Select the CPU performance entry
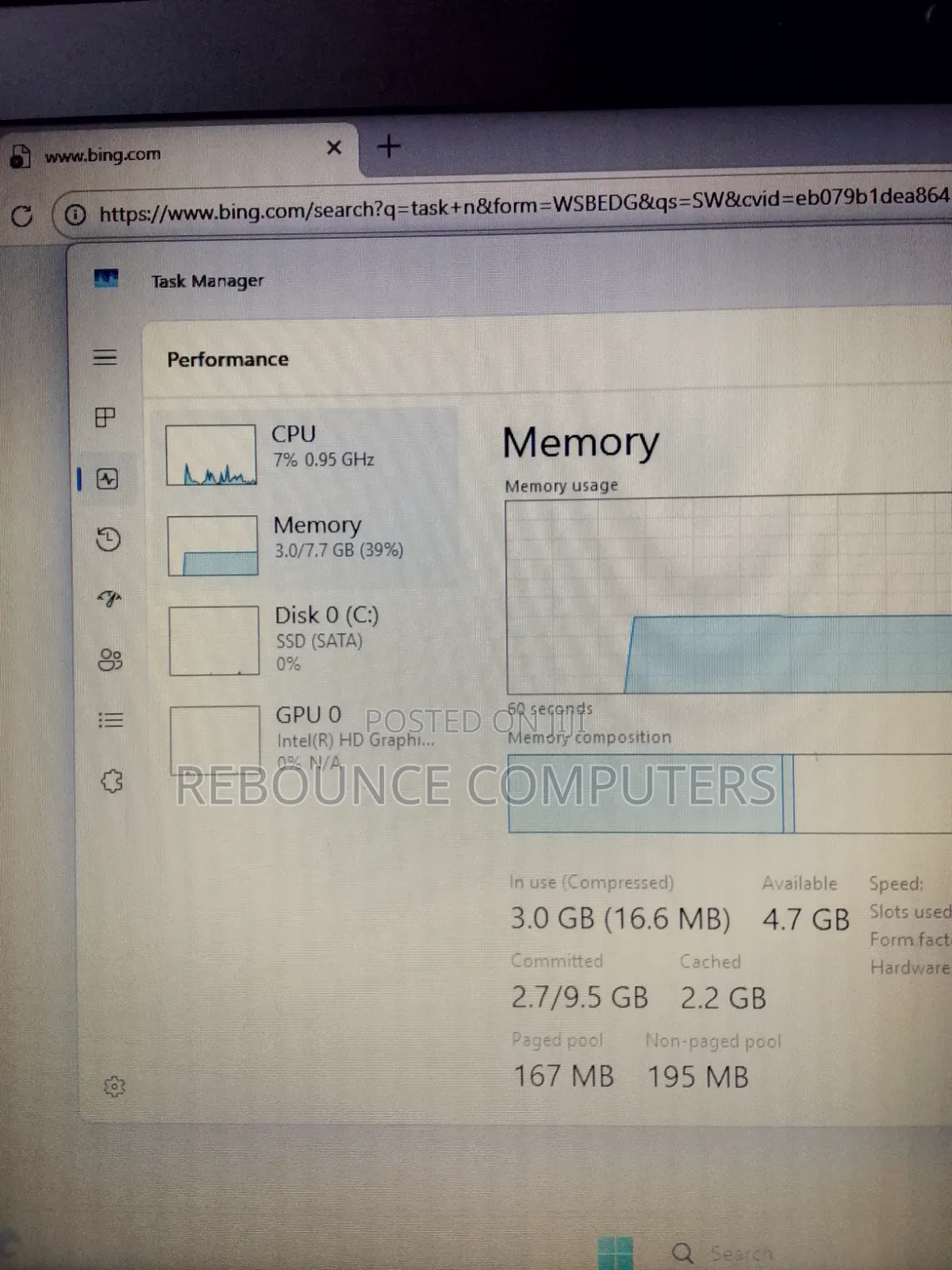 (306, 453)
